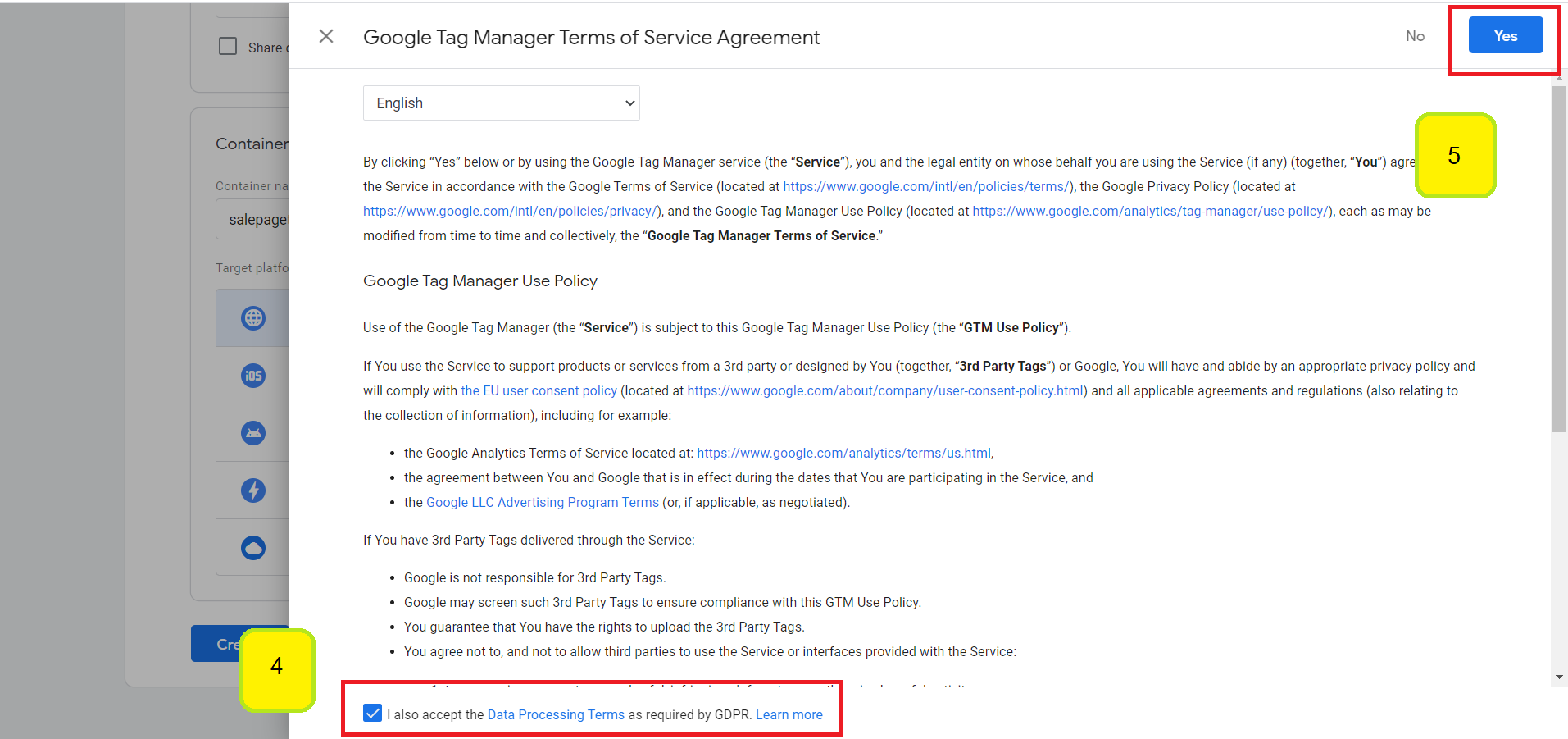Click 'Google is not responsible for 3rd Party Tags'

tap(534, 578)
